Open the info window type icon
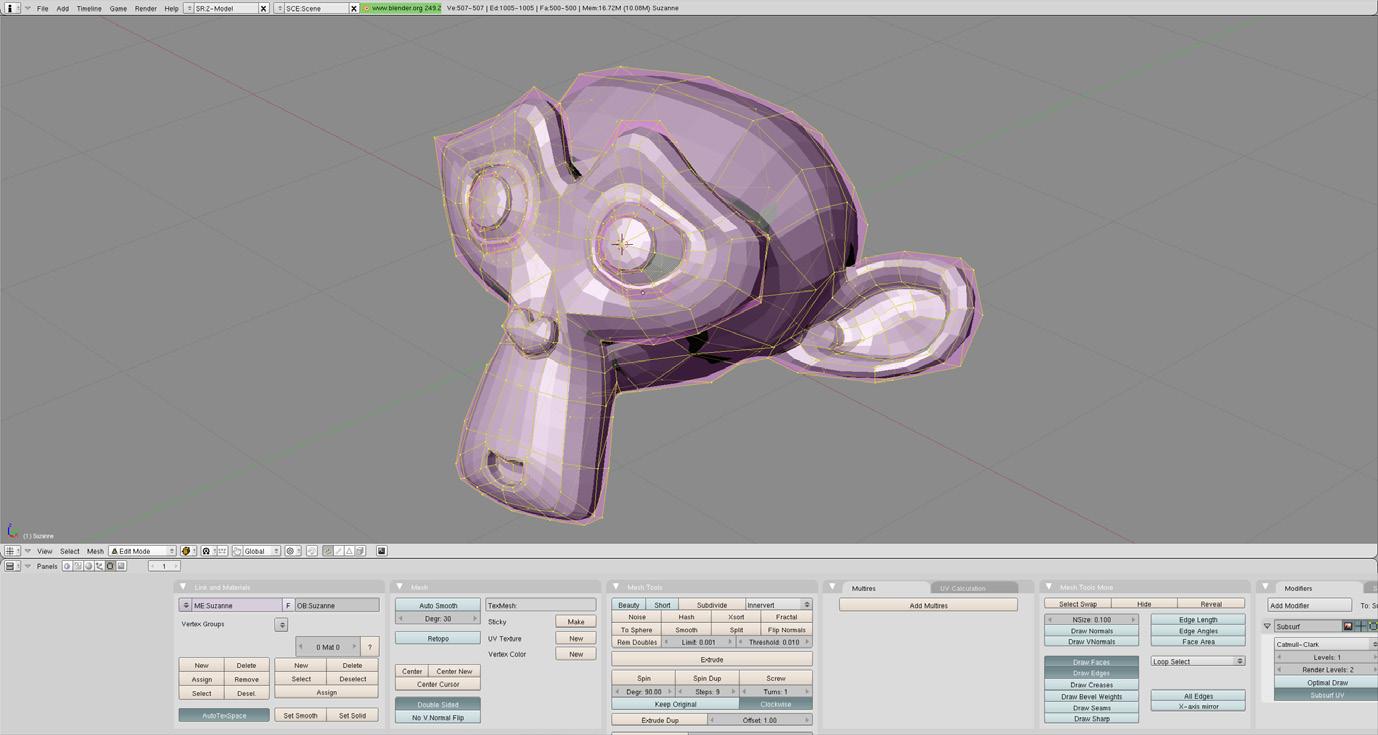 12,8
